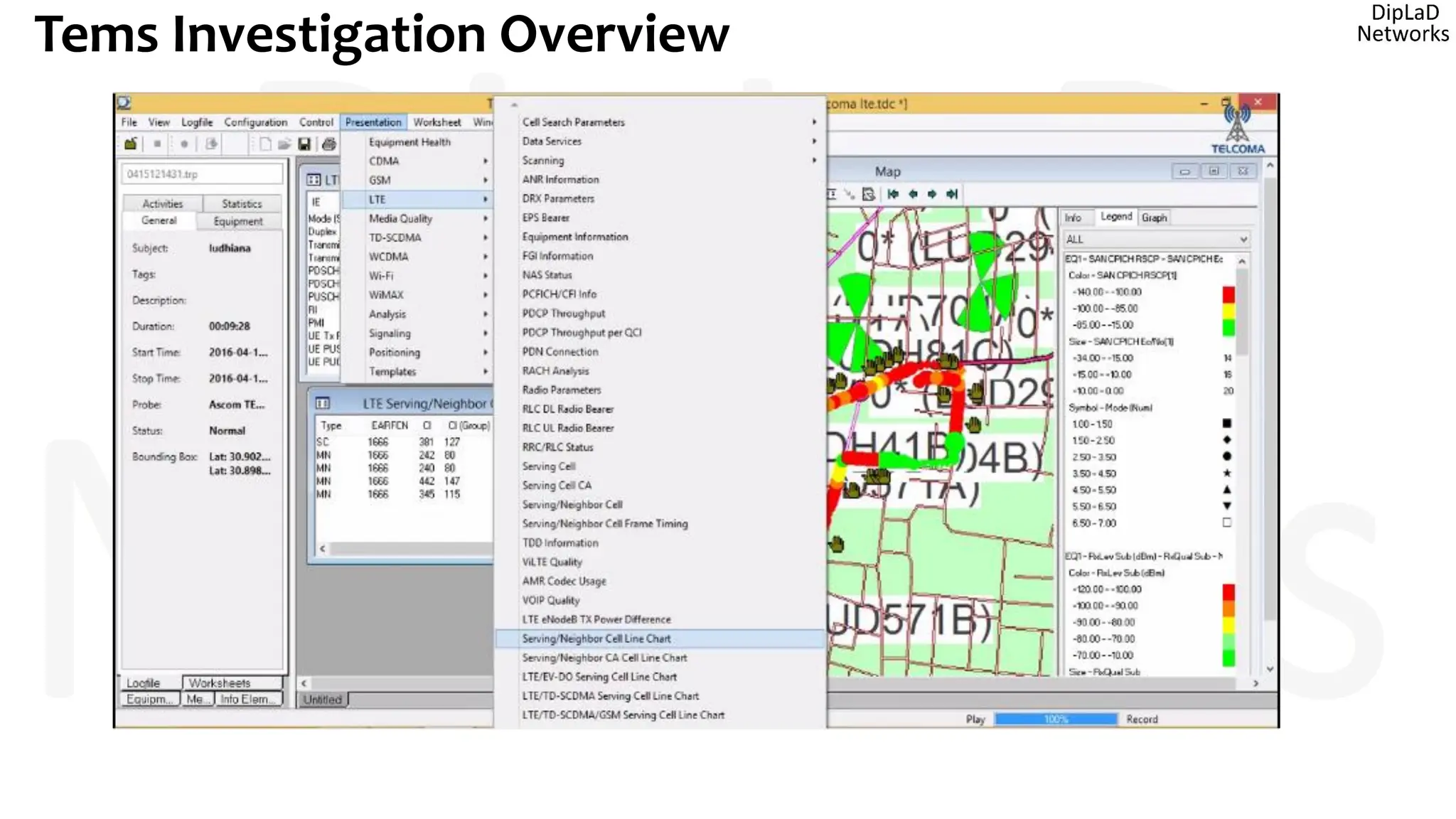Expand the Scanning submenu

[x=661, y=161]
